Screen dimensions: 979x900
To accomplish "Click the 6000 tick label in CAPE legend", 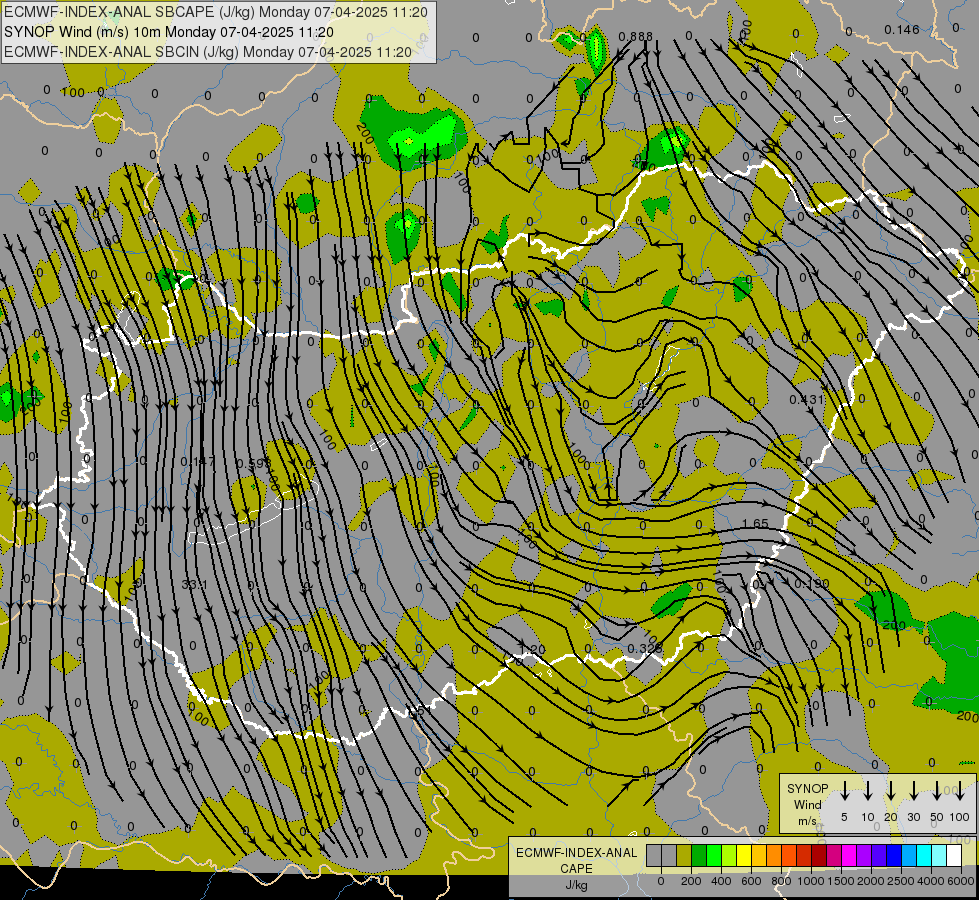I will 961,881.
